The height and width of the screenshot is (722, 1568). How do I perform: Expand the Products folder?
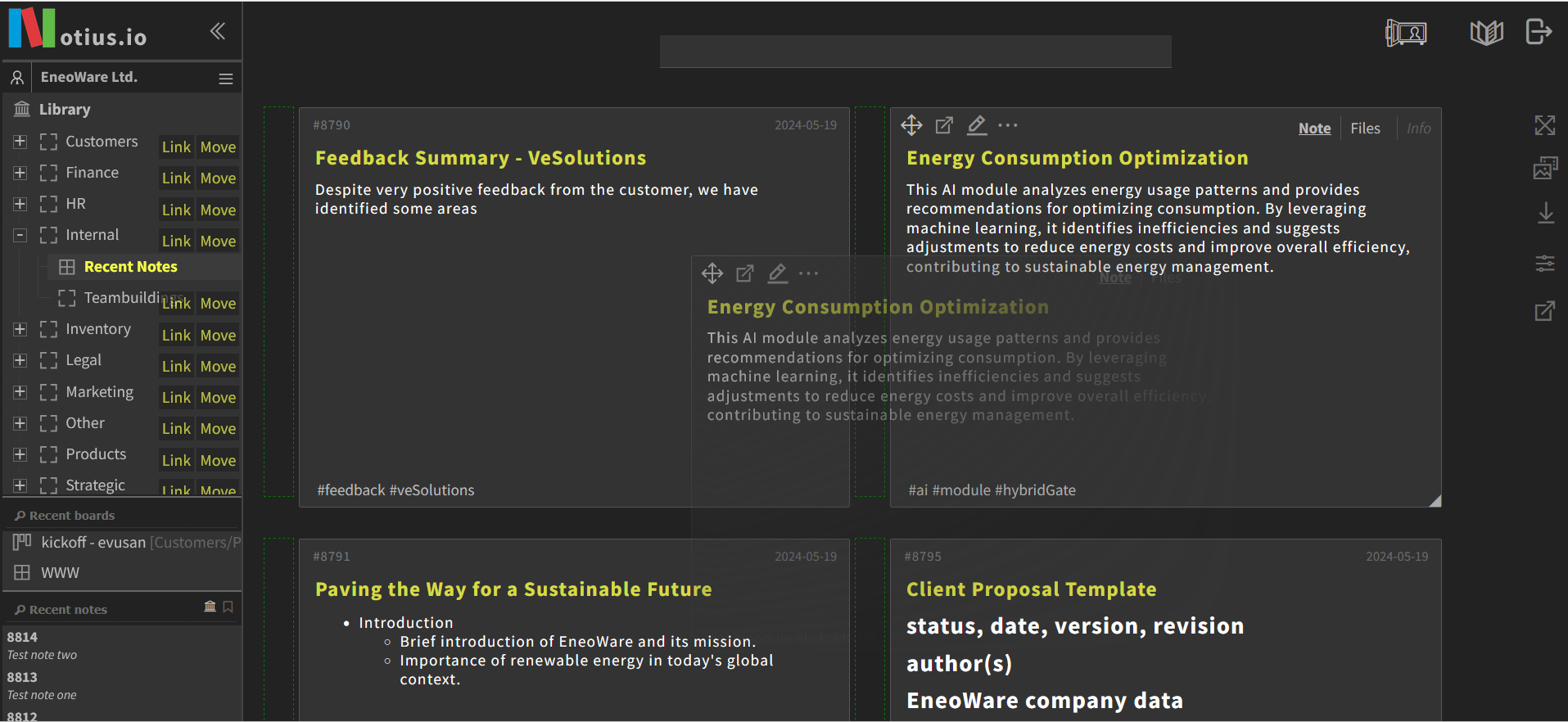(20, 454)
